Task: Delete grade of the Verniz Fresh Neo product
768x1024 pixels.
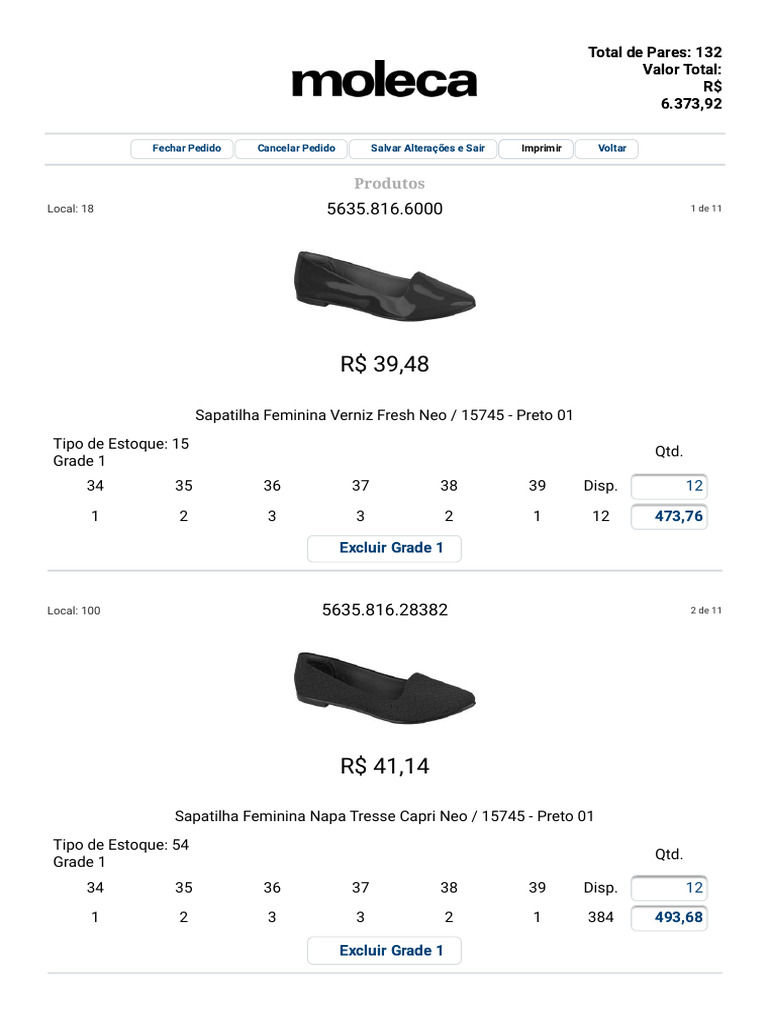Action: click(385, 549)
